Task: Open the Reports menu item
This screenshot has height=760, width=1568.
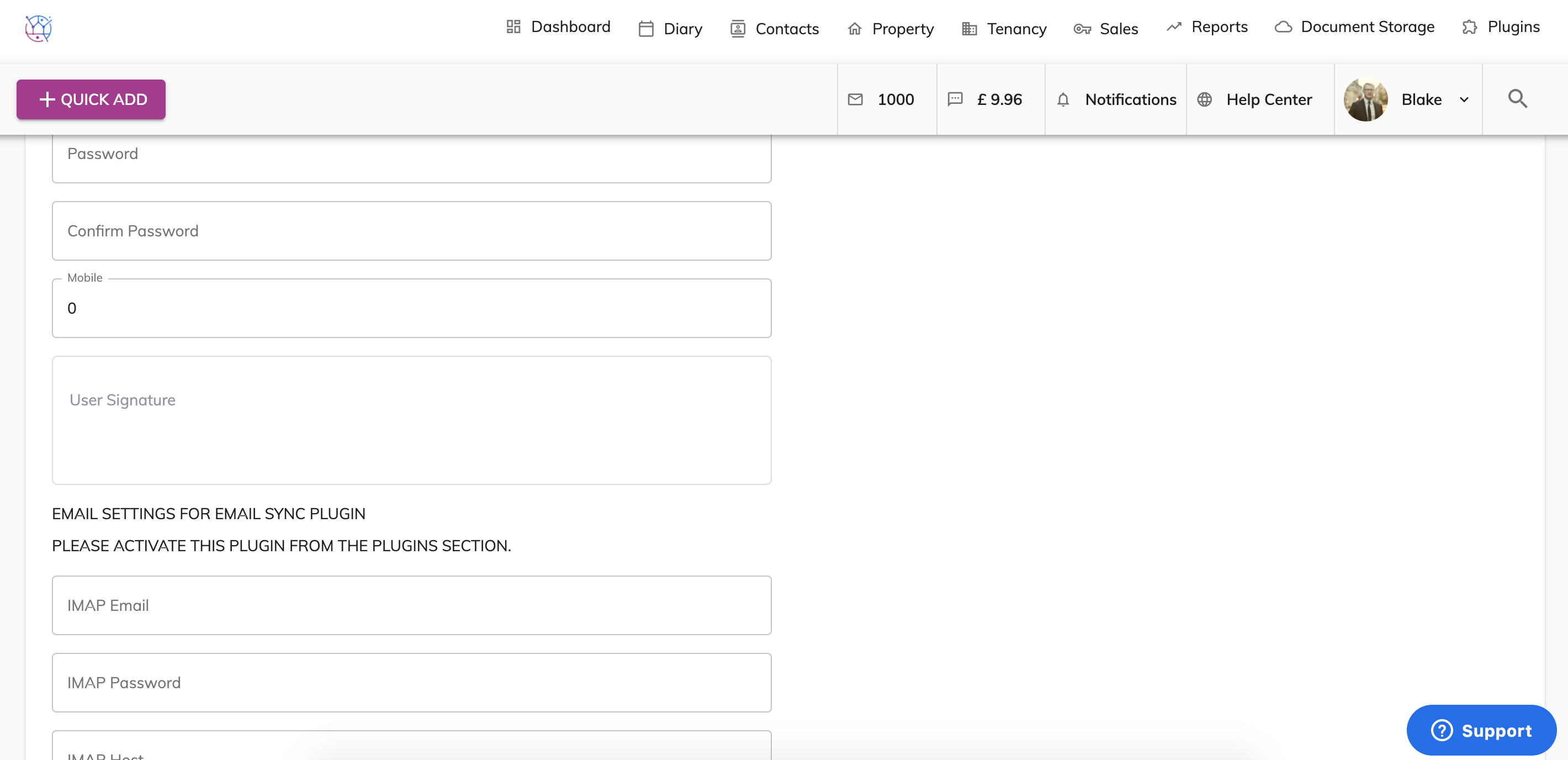Action: [x=1207, y=27]
